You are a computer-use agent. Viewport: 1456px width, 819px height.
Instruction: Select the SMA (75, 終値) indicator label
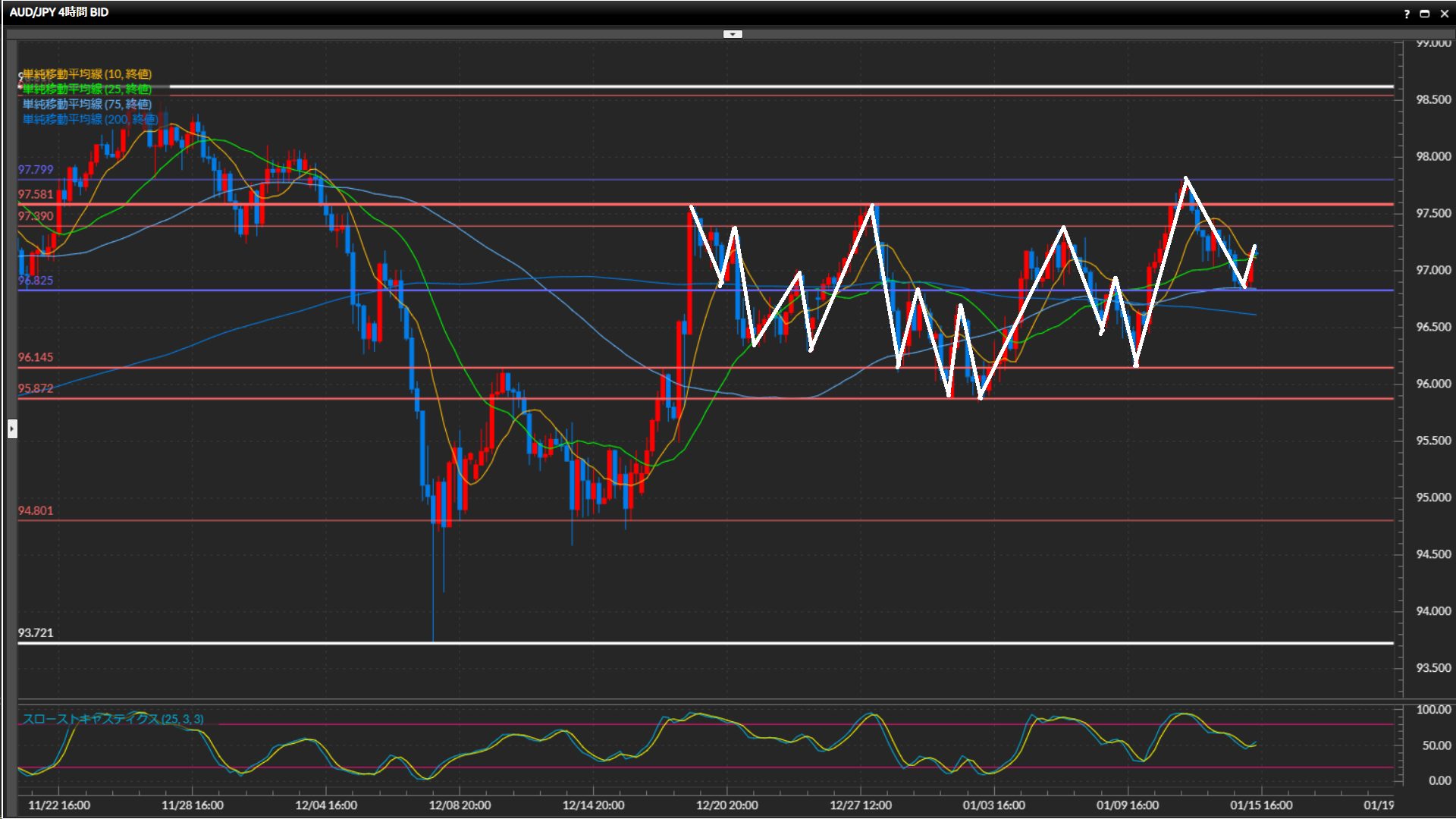(87, 104)
